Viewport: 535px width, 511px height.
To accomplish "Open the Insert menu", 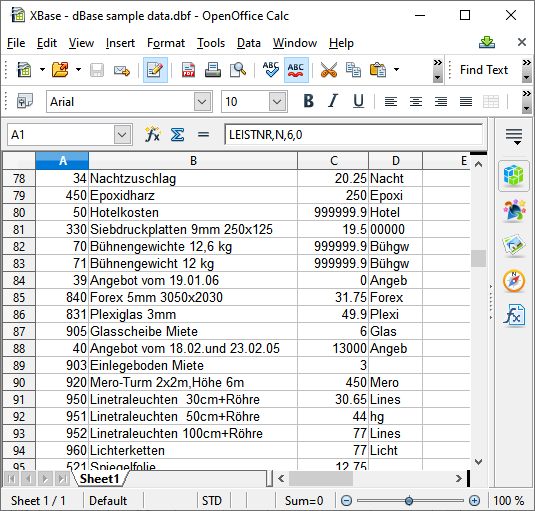I will click(120, 43).
